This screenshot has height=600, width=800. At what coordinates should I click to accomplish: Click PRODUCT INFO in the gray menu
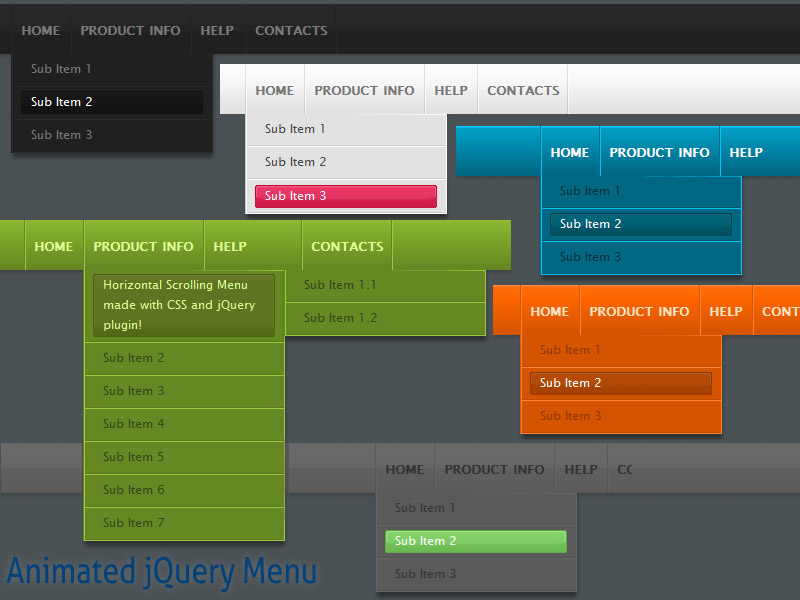click(494, 469)
